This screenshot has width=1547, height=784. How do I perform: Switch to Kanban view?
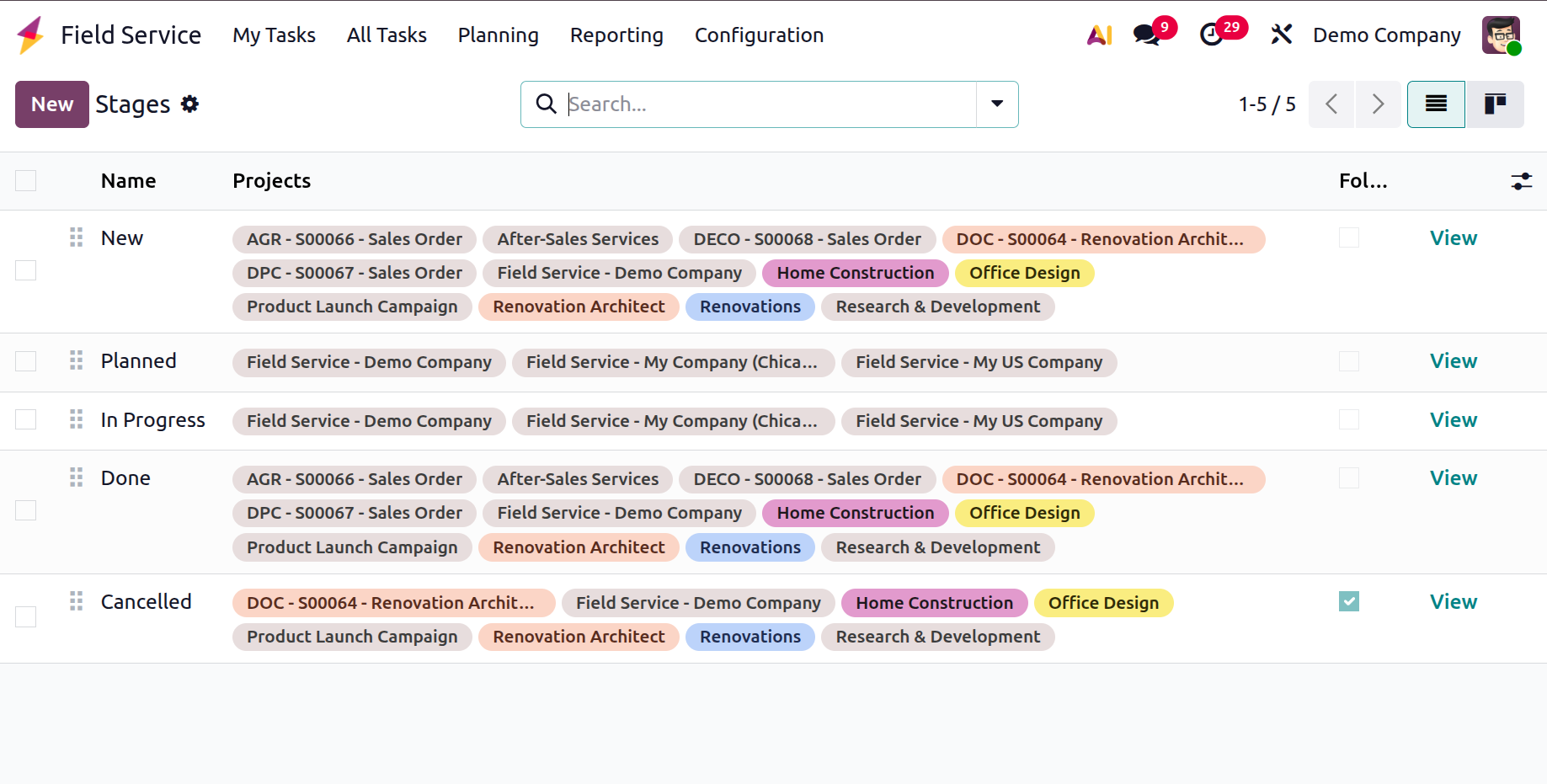click(x=1495, y=104)
